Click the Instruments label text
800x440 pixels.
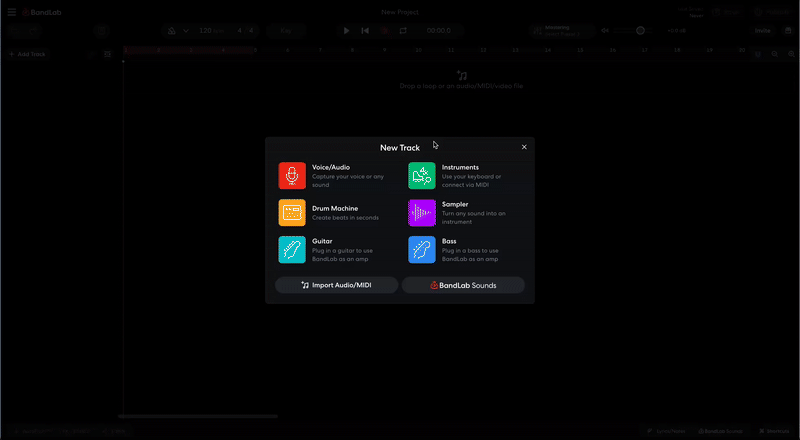[460, 167]
